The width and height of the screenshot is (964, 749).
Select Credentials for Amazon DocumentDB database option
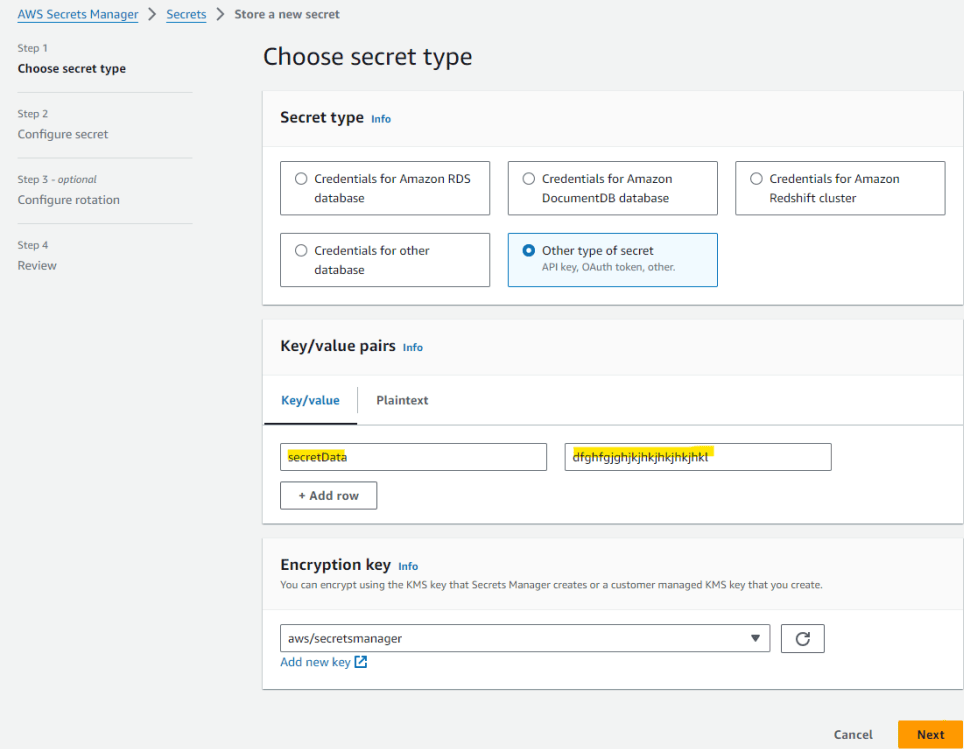(529, 179)
